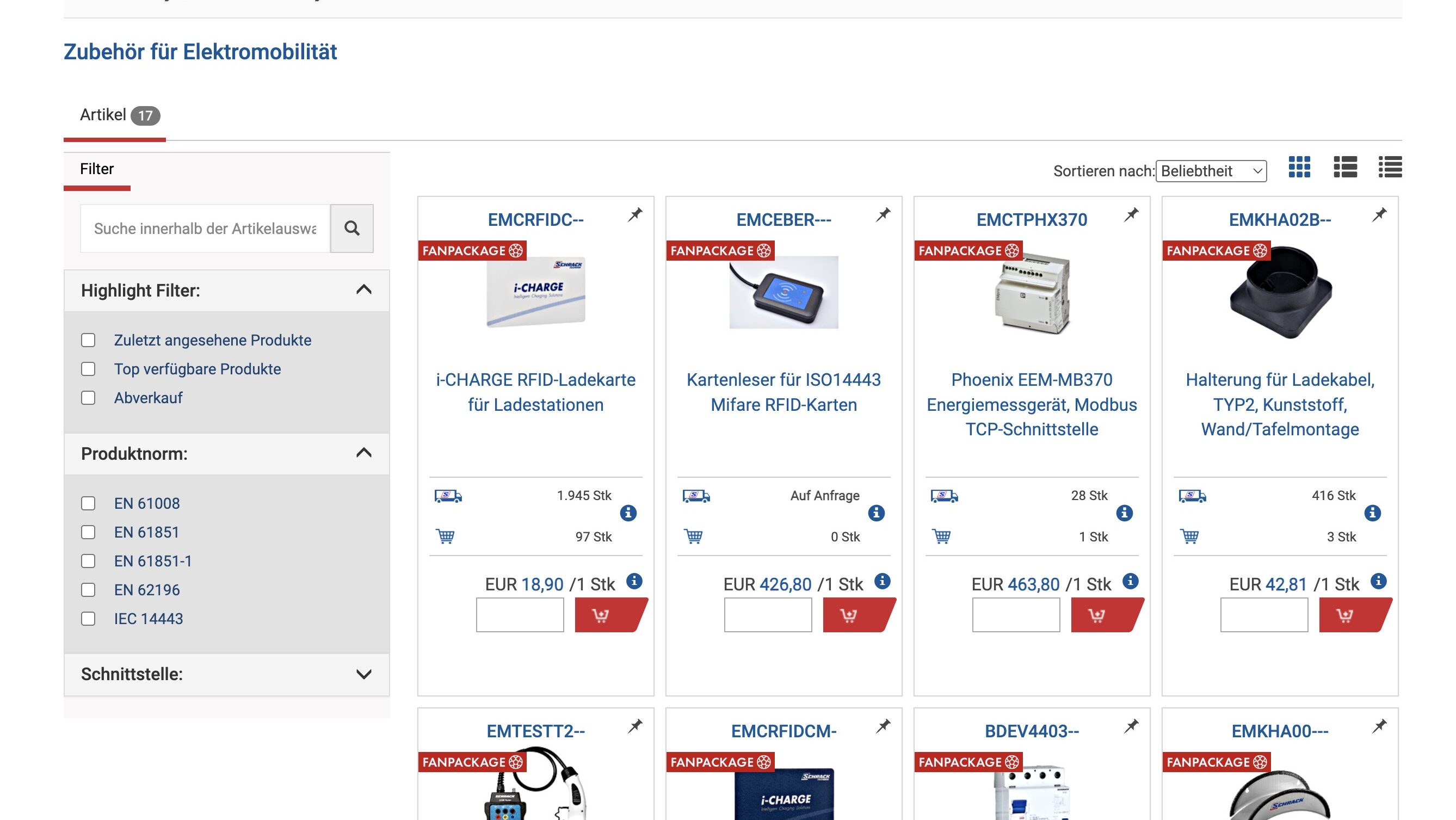Open the i-CHARGE card product image
The image size is (1456, 820).
pyautogui.click(x=536, y=292)
